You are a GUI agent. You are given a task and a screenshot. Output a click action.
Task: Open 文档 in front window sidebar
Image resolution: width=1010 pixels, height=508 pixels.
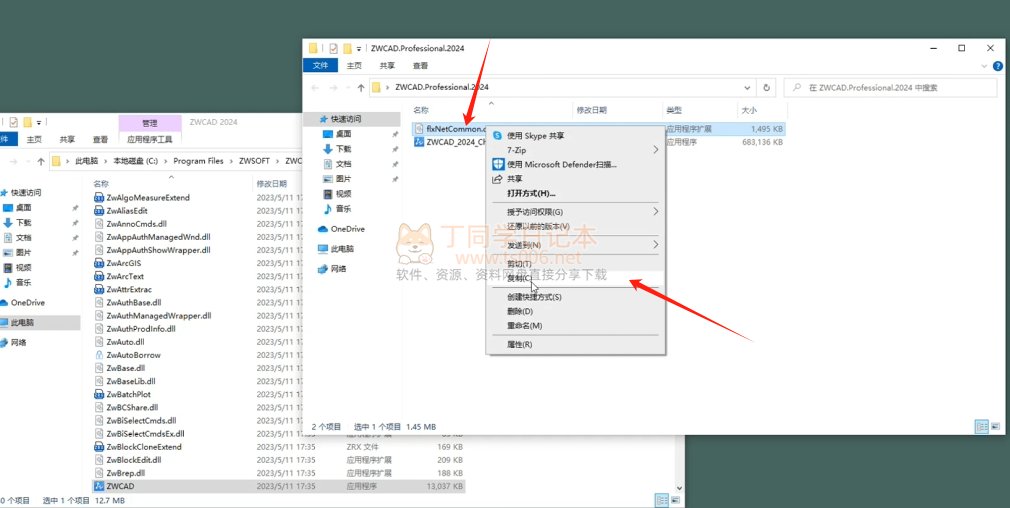tap(343, 164)
